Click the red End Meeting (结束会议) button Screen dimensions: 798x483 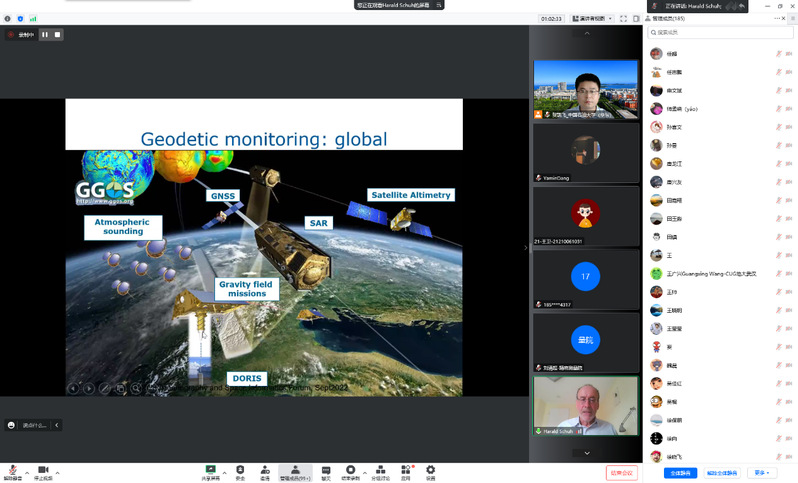pyautogui.click(x=621, y=473)
